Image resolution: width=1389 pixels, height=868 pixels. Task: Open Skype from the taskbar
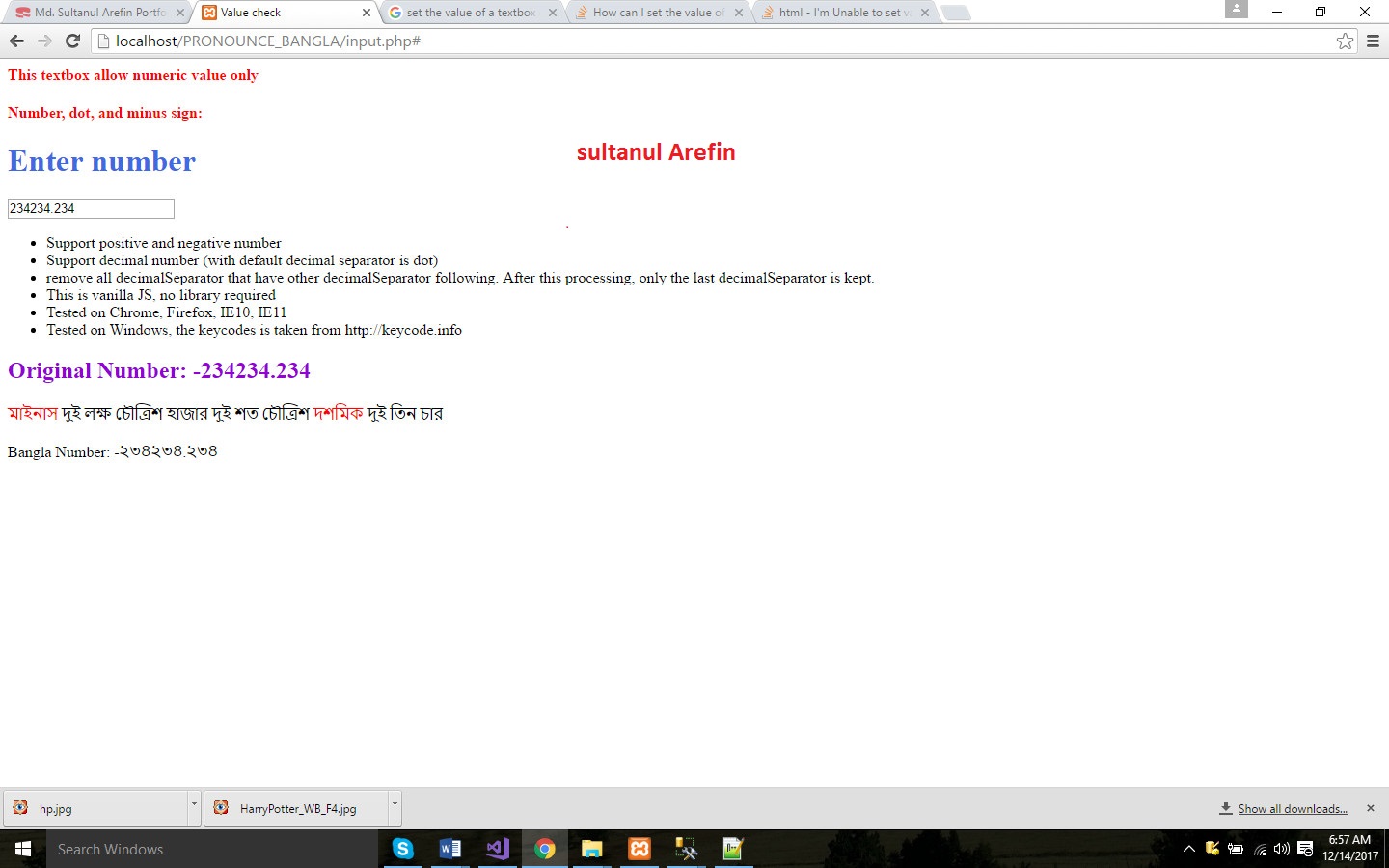pos(403,849)
